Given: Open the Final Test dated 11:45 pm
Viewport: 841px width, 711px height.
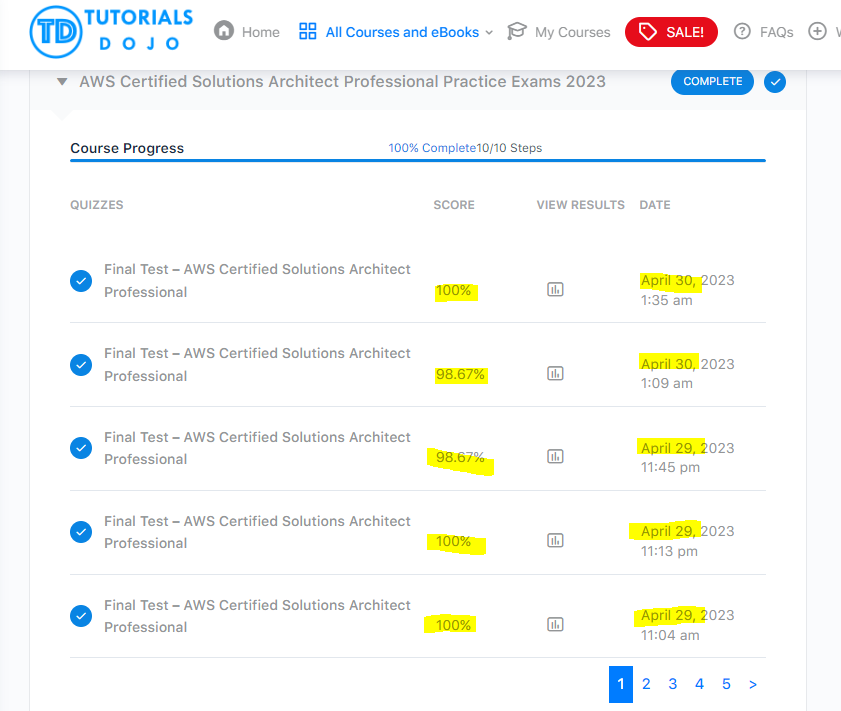Looking at the screenshot, I should (257, 448).
